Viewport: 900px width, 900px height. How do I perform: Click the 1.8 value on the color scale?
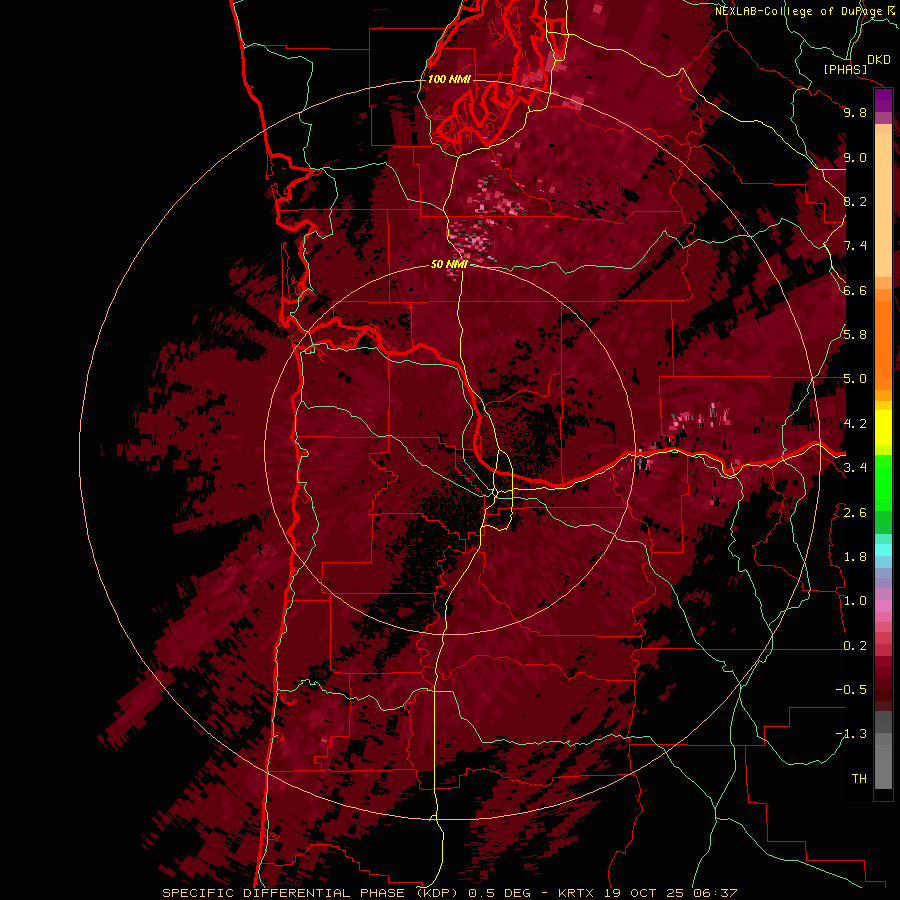coord(855,557)
